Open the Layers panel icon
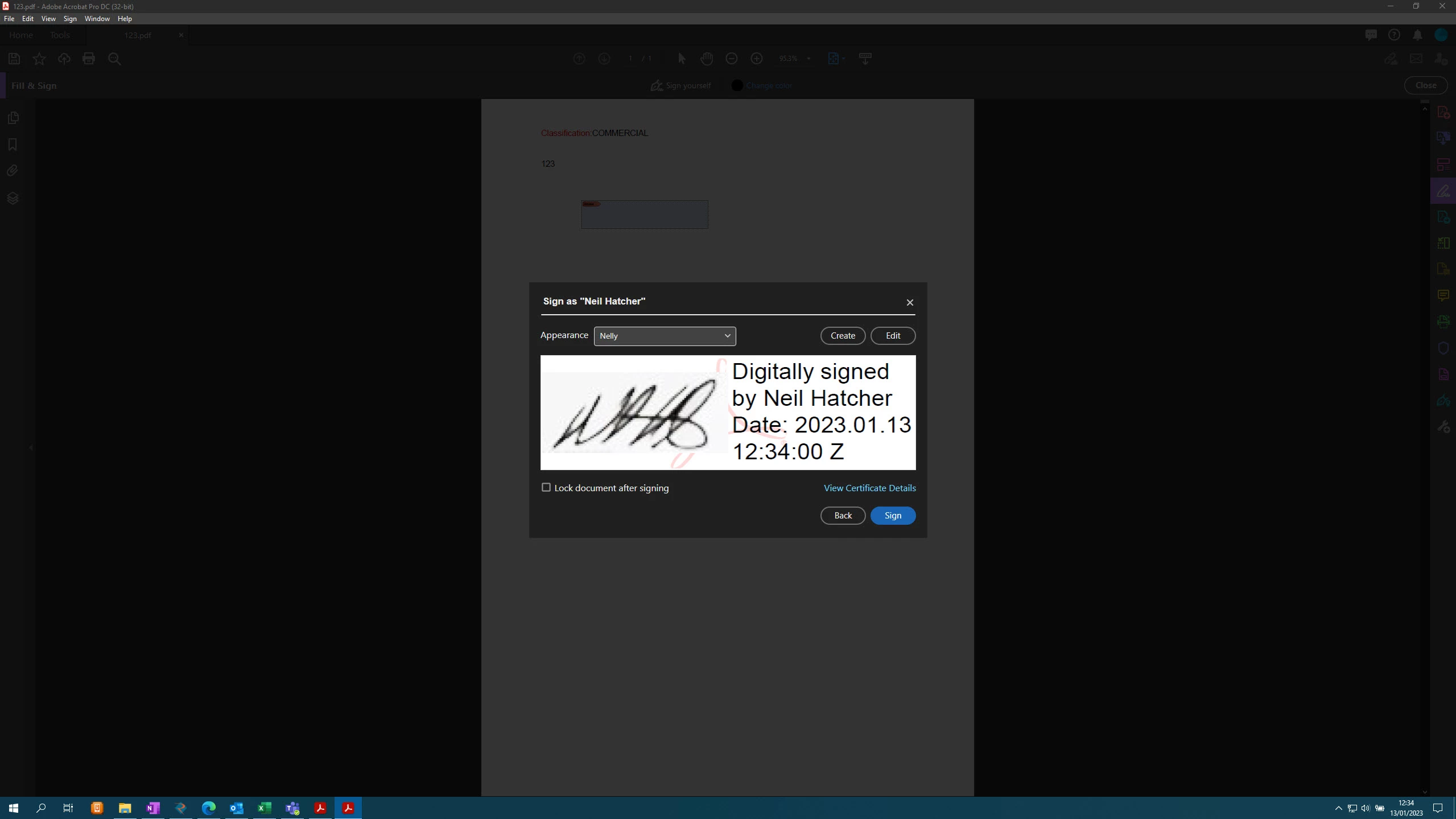The height and width of the screenshot is (819, 1456). pyautogui.click(x=13, y=198)
